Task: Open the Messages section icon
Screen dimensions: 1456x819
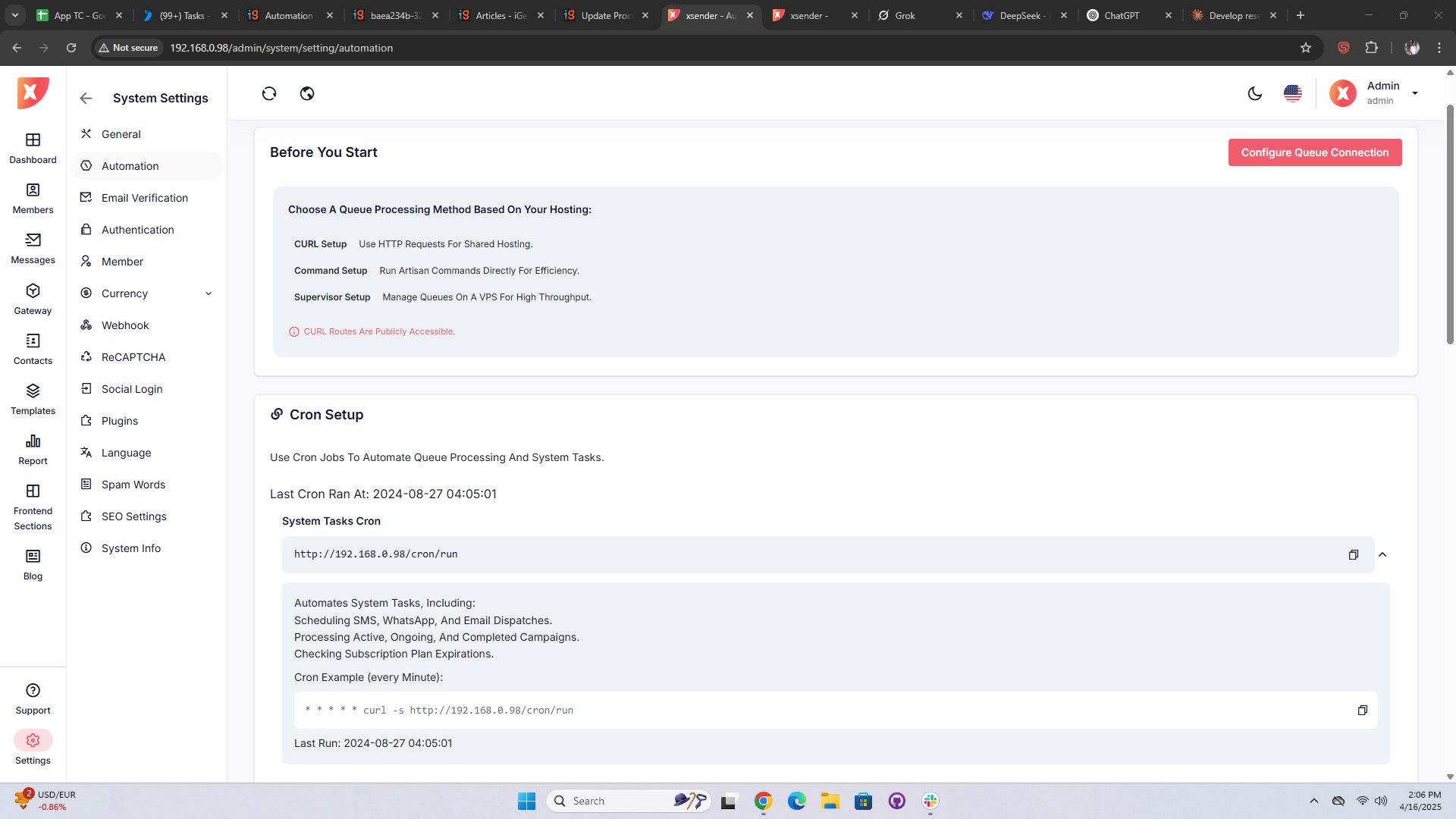Action: click(33, 240)
